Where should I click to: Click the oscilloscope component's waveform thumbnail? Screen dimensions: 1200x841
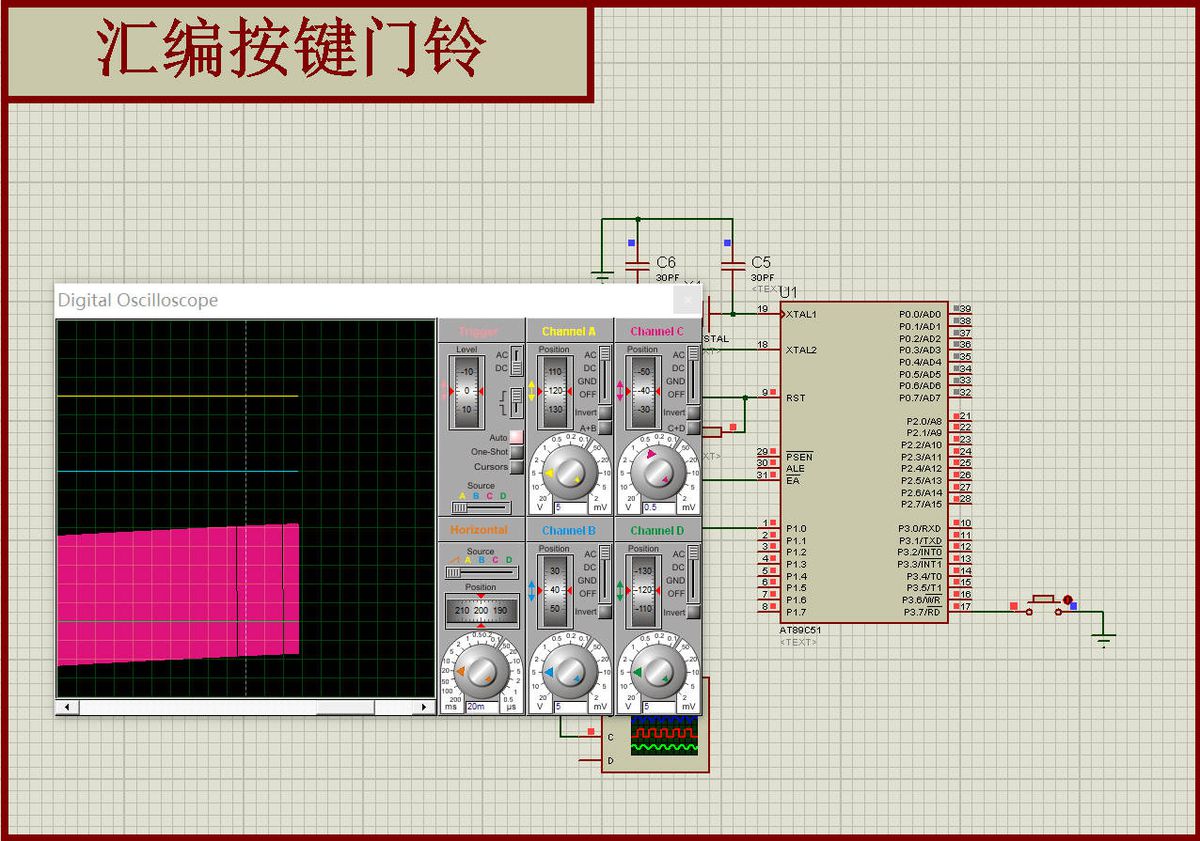pos(664,735)
